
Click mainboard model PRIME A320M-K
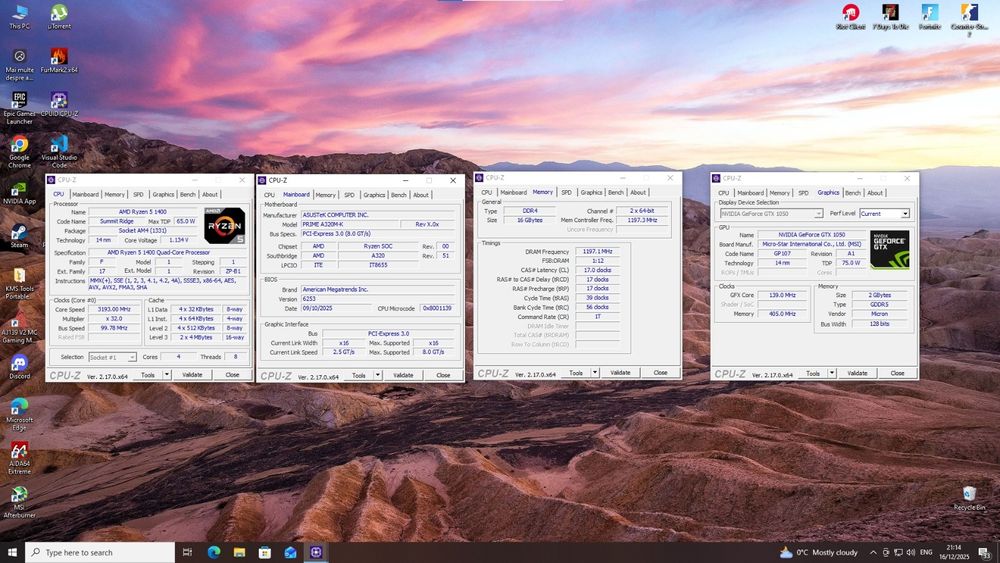click(x=349, y=224)
